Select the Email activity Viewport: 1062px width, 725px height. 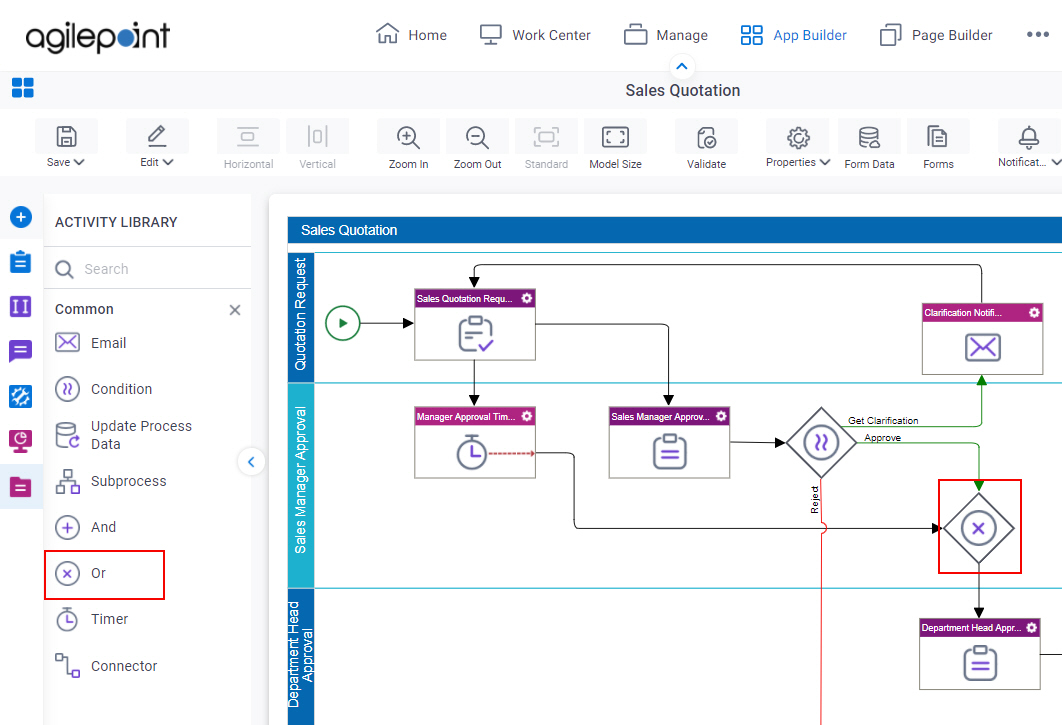tap(91, 343)
